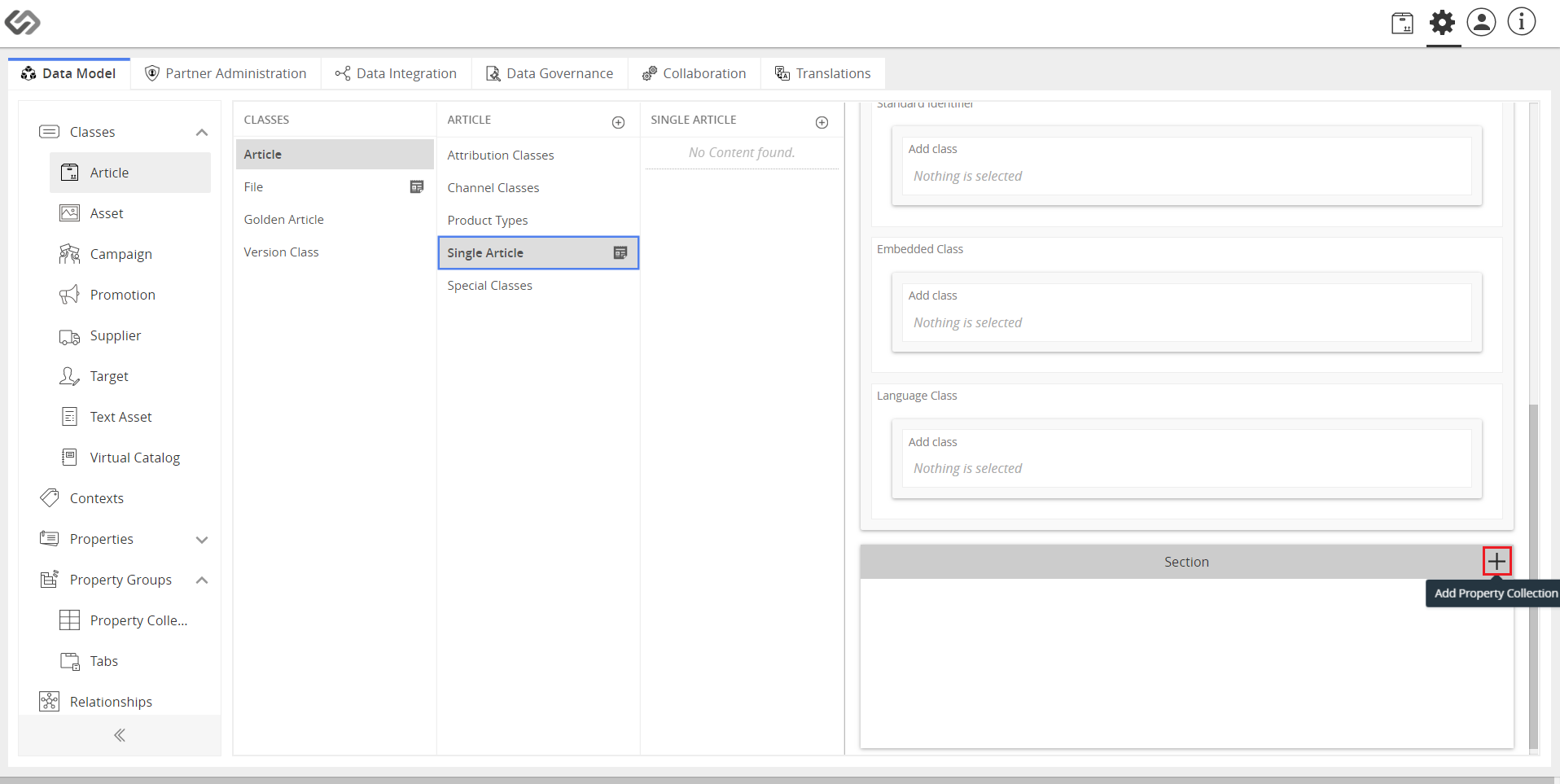Select Channel Classes entry
This screenshot has width=1560, height=784.
click(x=538, y=188)
